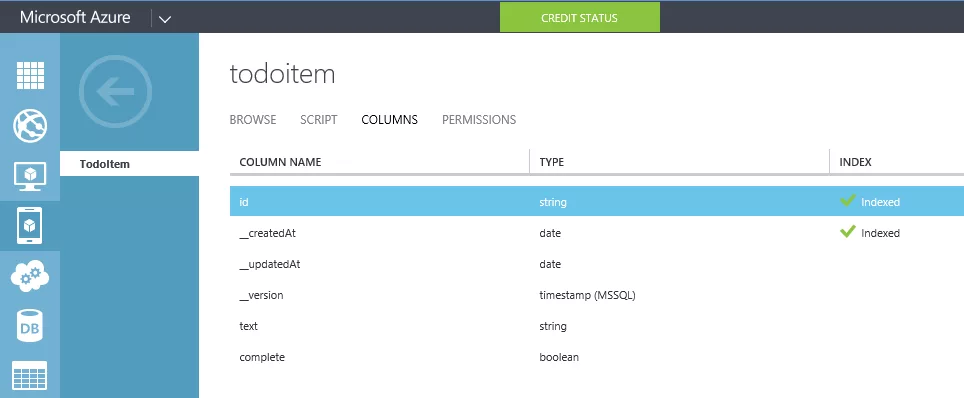The width and height of the screenshot is (964, 398).
Task: Open the Cloud Services gear-cloud icon
Action: (x=30, y=276)
